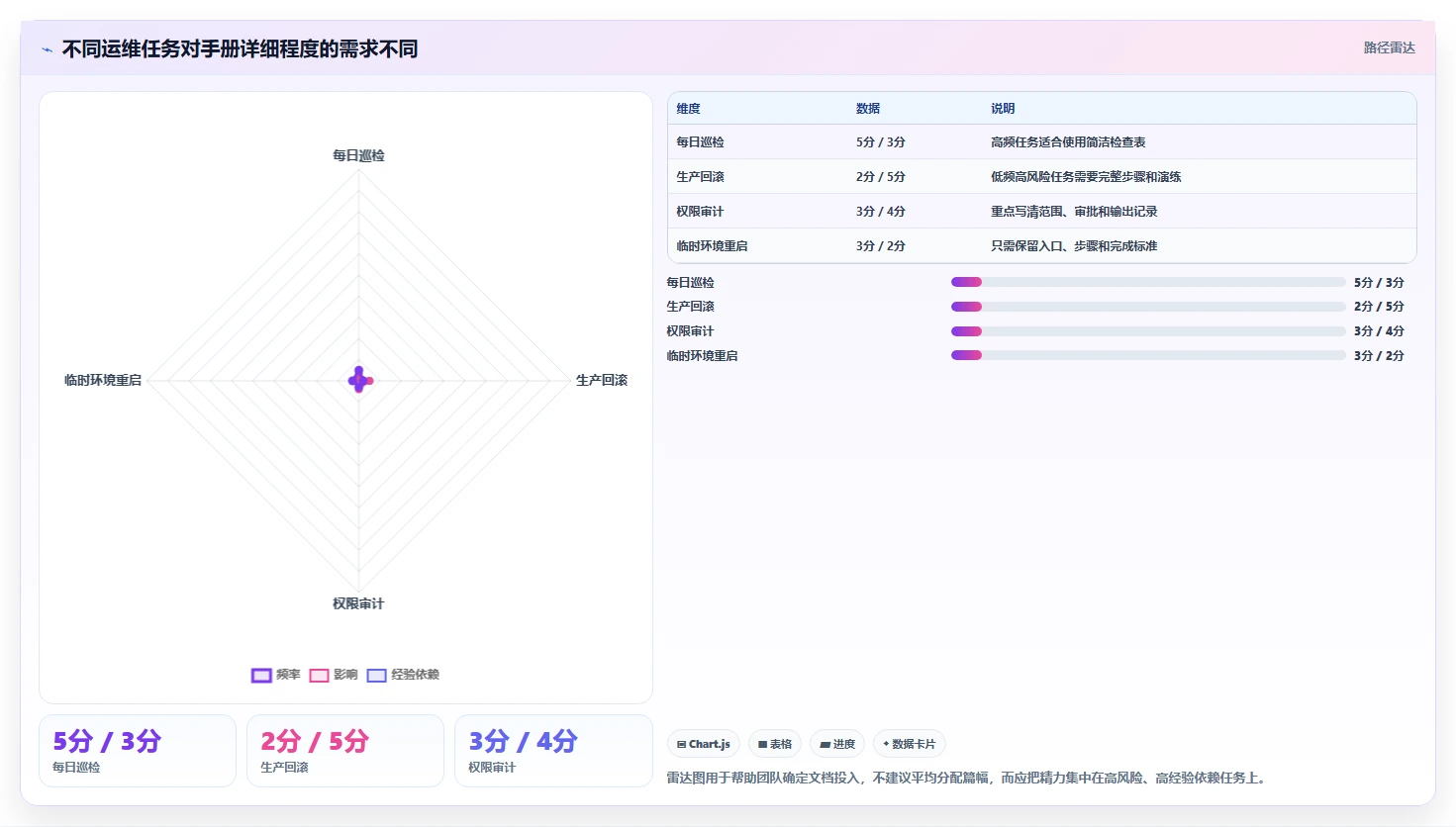Image resolution: width=1456 pixels, height=827 pixels.
Task: Click the 数据 table column header
Action: click(x=868, y=109)
